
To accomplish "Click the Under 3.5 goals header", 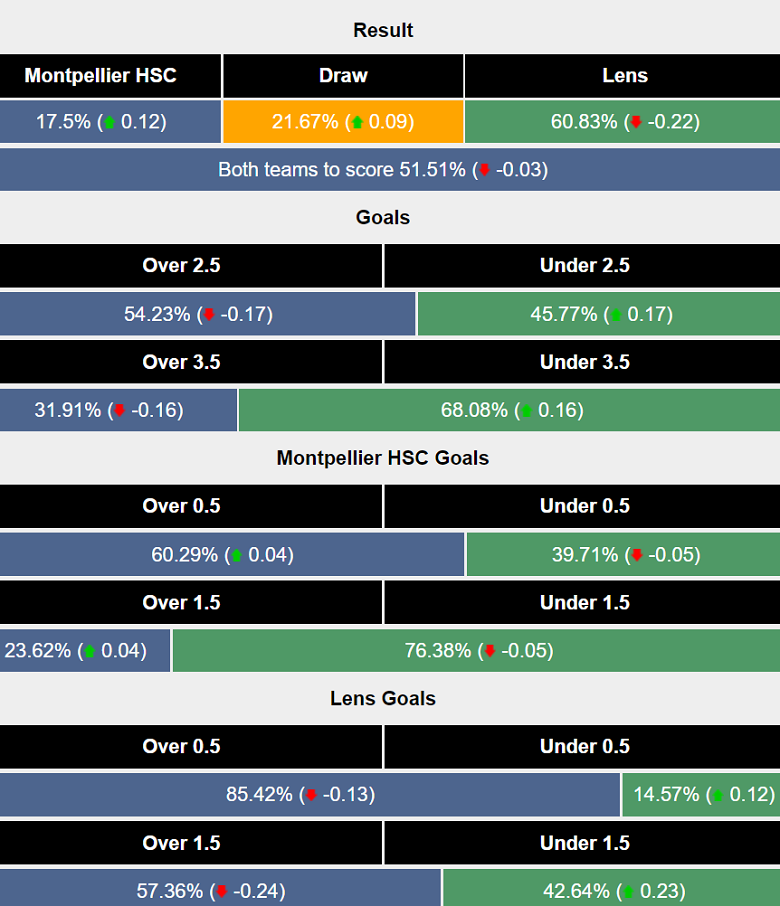I will 585,362.
